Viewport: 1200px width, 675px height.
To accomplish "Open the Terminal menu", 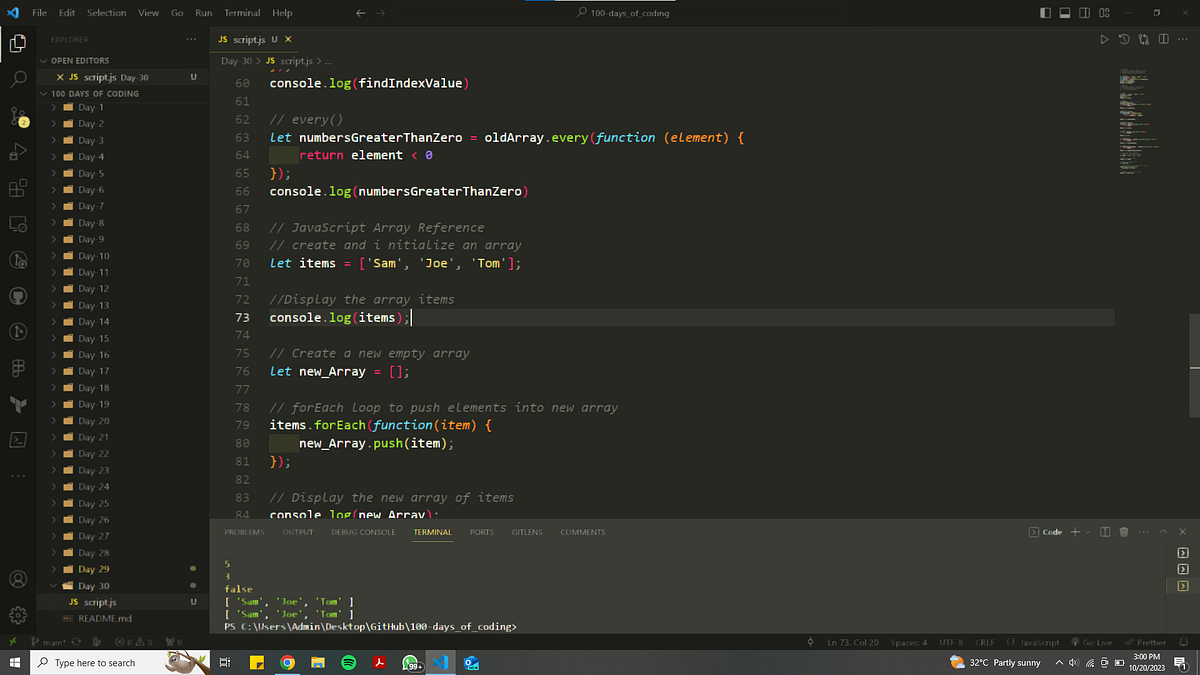I will [242, 12].
